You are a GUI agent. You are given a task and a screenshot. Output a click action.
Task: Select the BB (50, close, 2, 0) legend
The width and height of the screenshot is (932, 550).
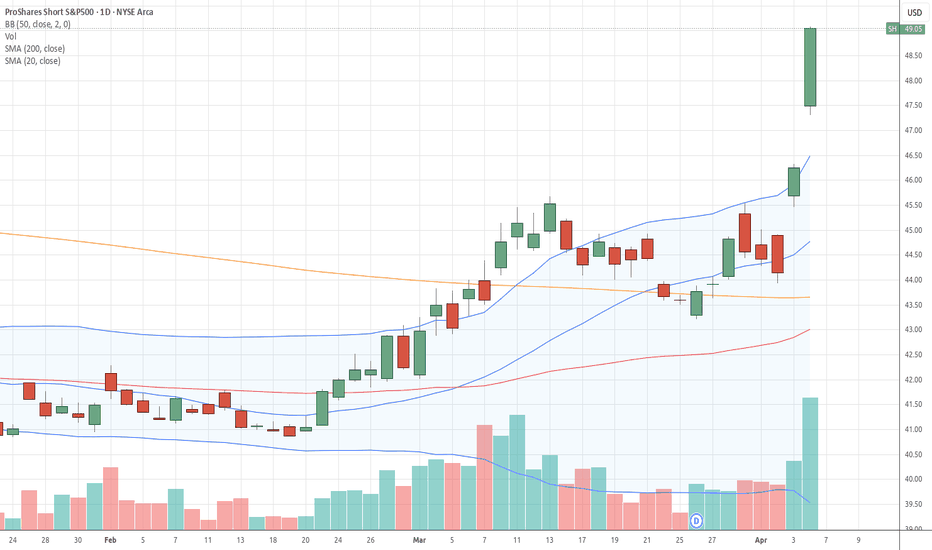[x=37, y=24]
